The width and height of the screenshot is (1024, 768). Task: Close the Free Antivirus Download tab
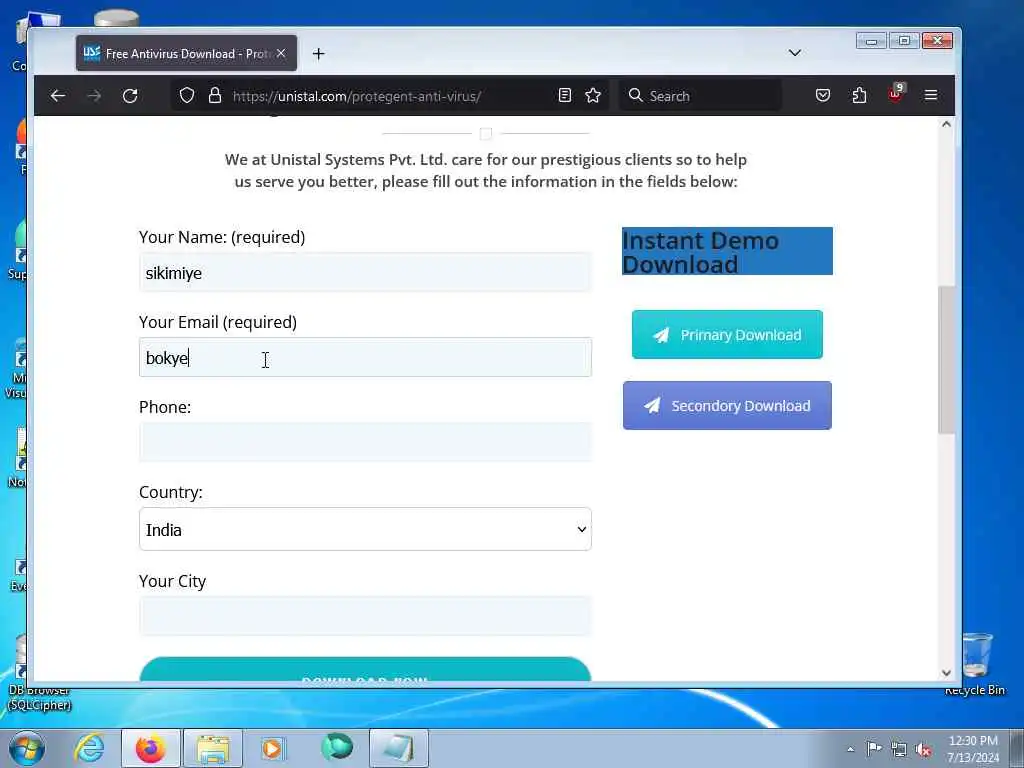tap(281, 54)
